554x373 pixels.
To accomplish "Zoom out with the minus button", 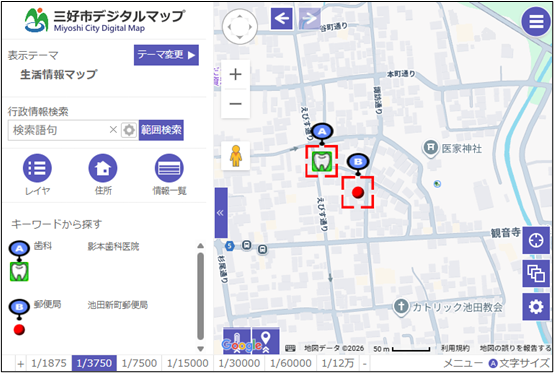I will pos(235,103).
